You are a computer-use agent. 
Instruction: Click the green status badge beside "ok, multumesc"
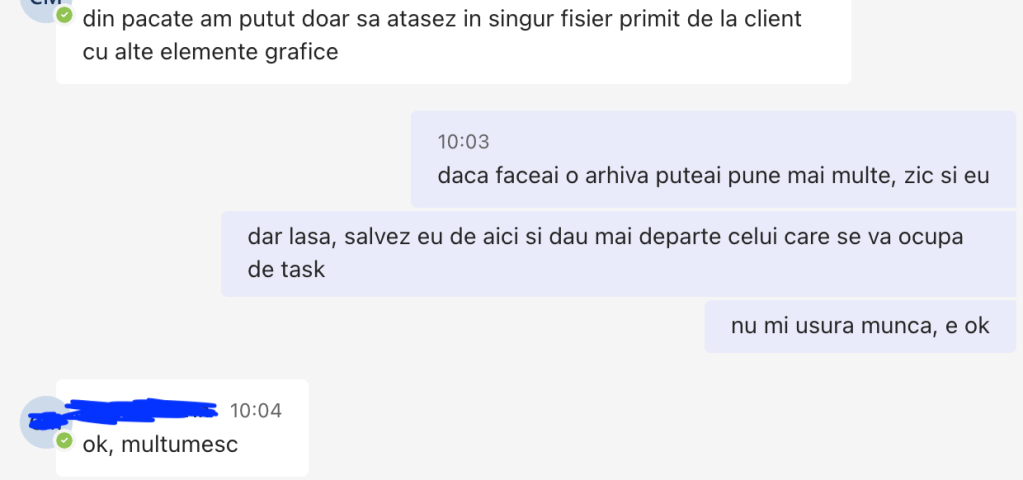tap(64, 441)
